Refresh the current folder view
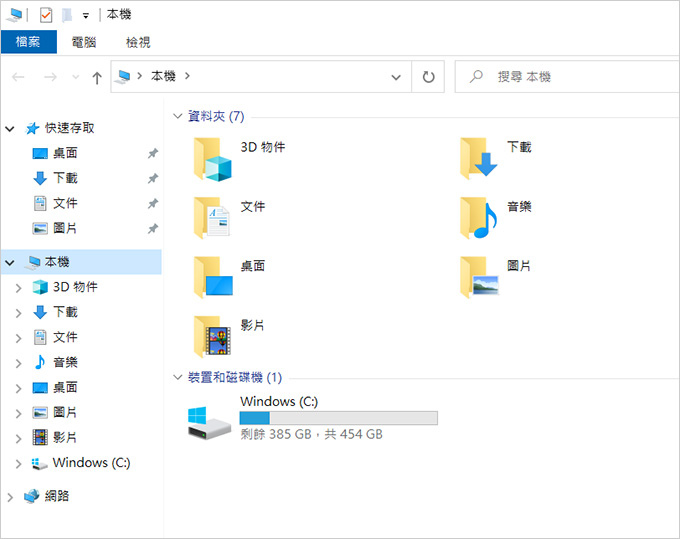The image size is (680, 539). pos(428,77)
